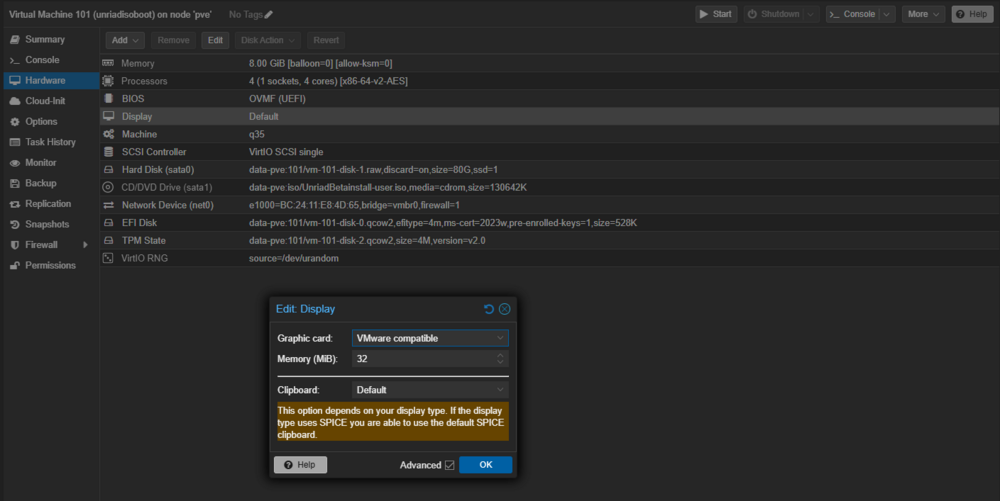Image resolution: width=1000 pixels, height=501 pixels.
Task: Click the Memory row icon
Action: [108, 63]
